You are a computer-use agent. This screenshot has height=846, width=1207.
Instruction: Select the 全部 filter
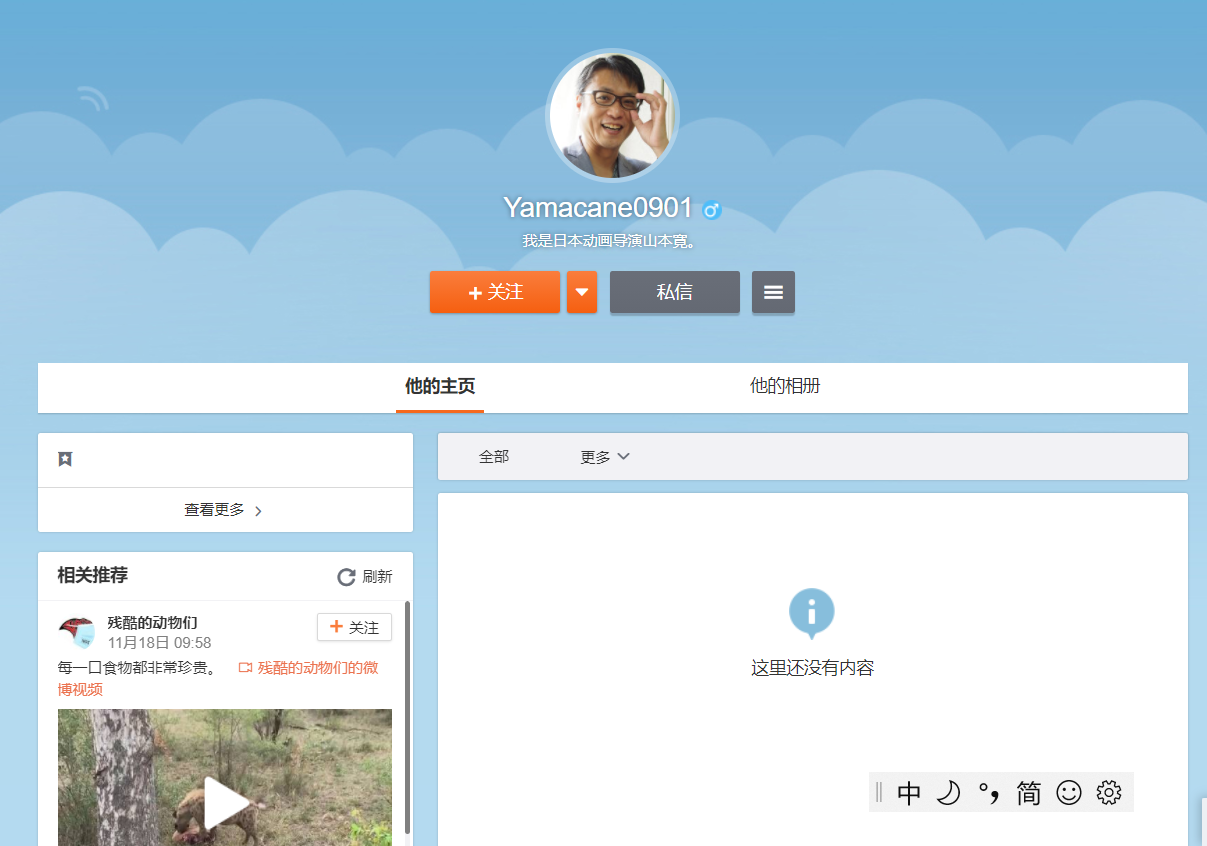coord(494,457)
